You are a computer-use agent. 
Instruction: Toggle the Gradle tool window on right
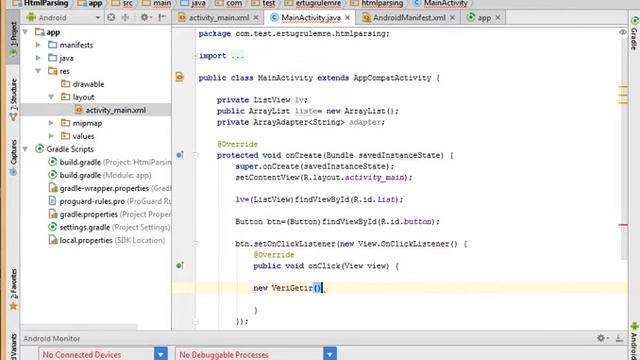634,33
